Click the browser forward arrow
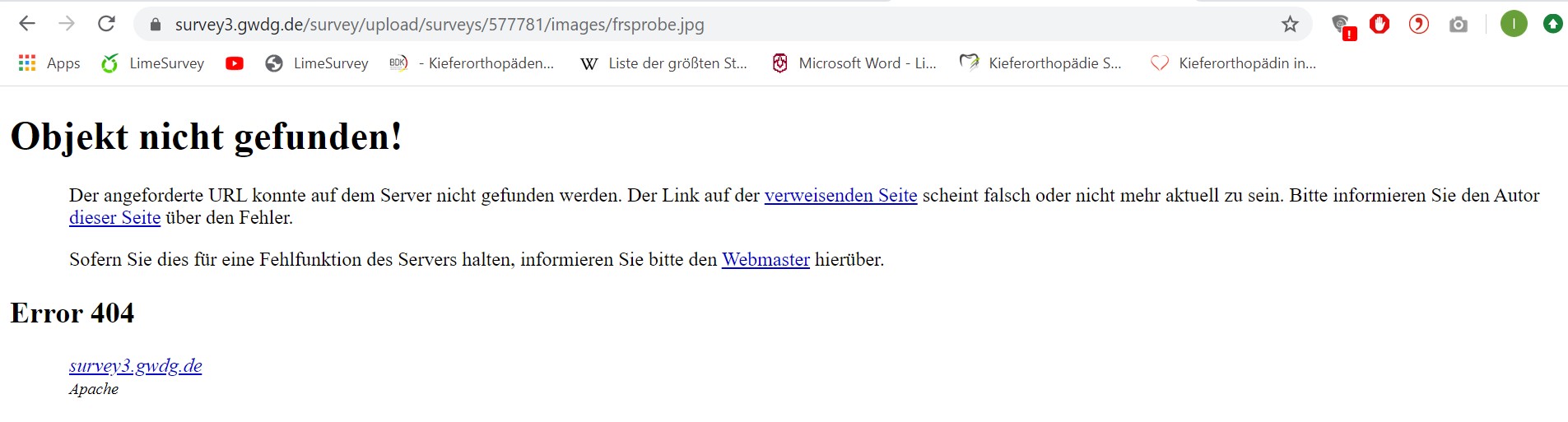The image size is (1568, 422). coord(67,24)
